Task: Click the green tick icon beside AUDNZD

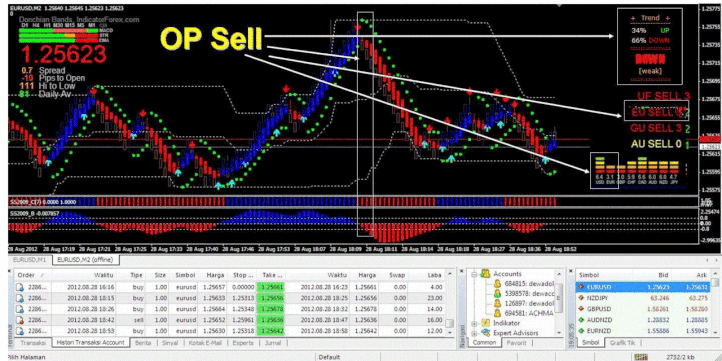Action: click(x=581, y=320)
